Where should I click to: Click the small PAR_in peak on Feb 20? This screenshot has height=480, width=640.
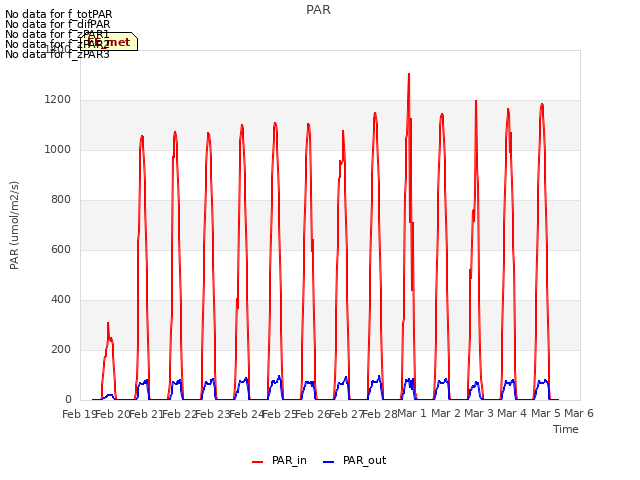(108, 324)
